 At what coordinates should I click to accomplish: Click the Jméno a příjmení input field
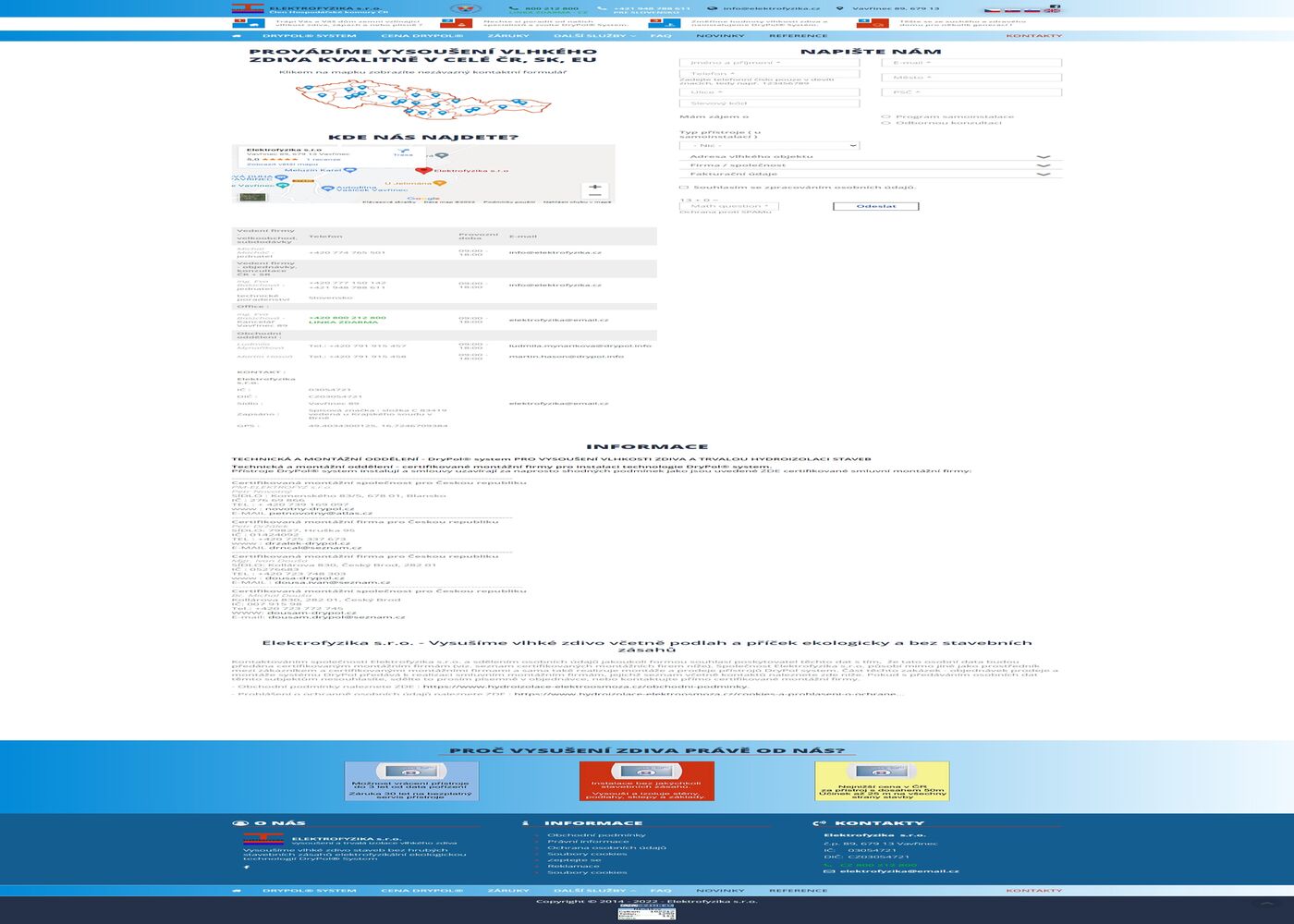click(770, 63)
